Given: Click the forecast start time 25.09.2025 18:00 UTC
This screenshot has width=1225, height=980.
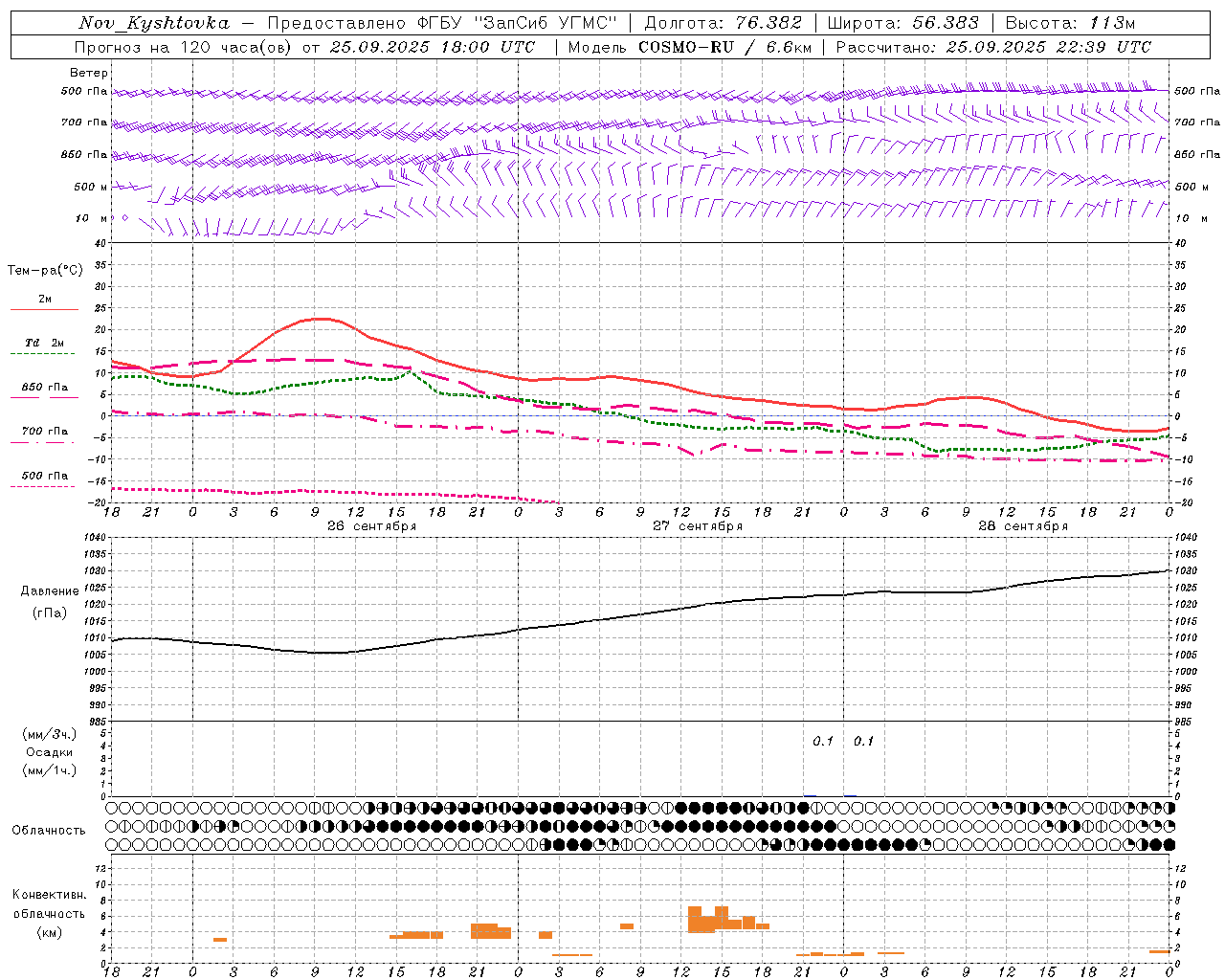Looking at the screenshot, I should point(432,47).
